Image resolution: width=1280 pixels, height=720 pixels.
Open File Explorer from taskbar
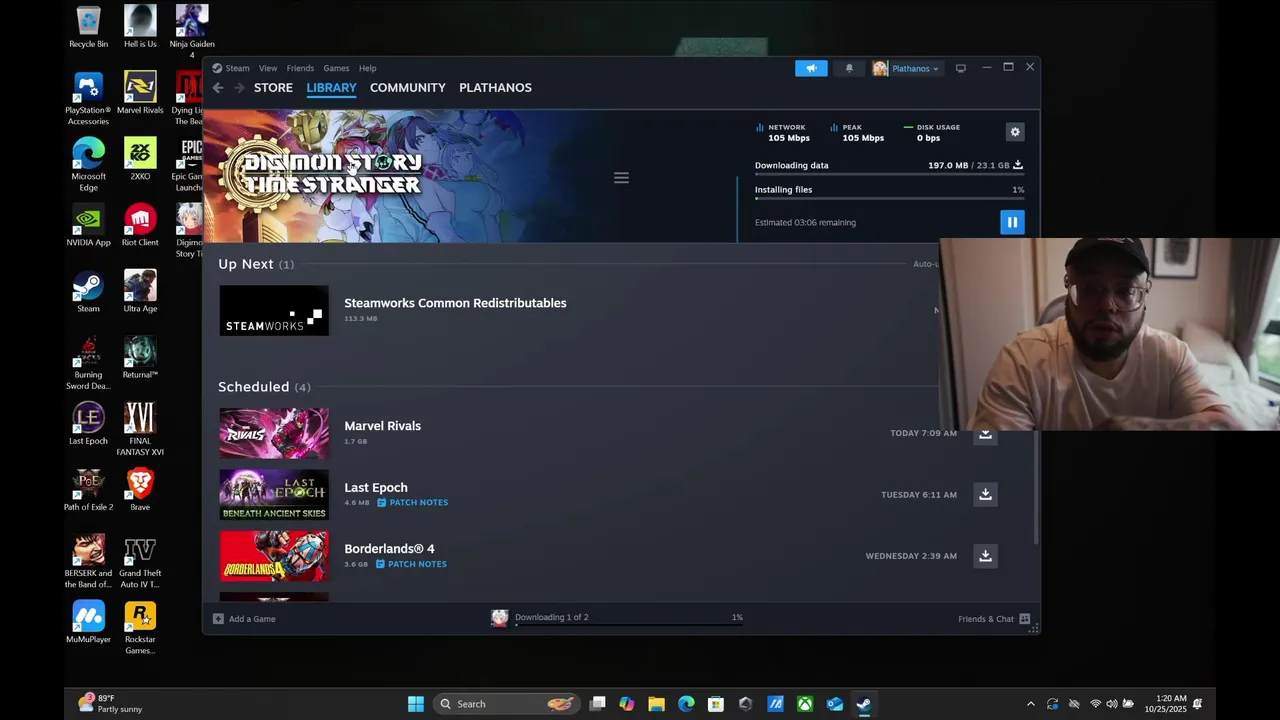click(x=656, y=704)
